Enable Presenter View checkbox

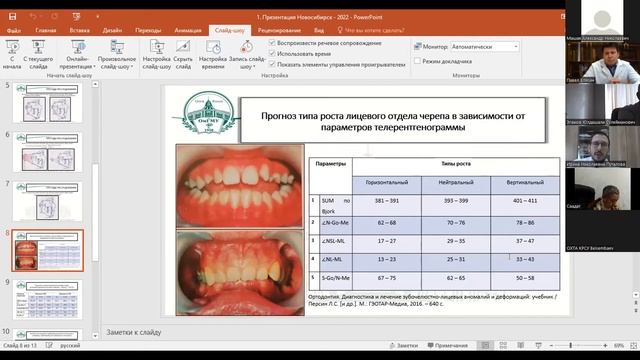point(417,61)
